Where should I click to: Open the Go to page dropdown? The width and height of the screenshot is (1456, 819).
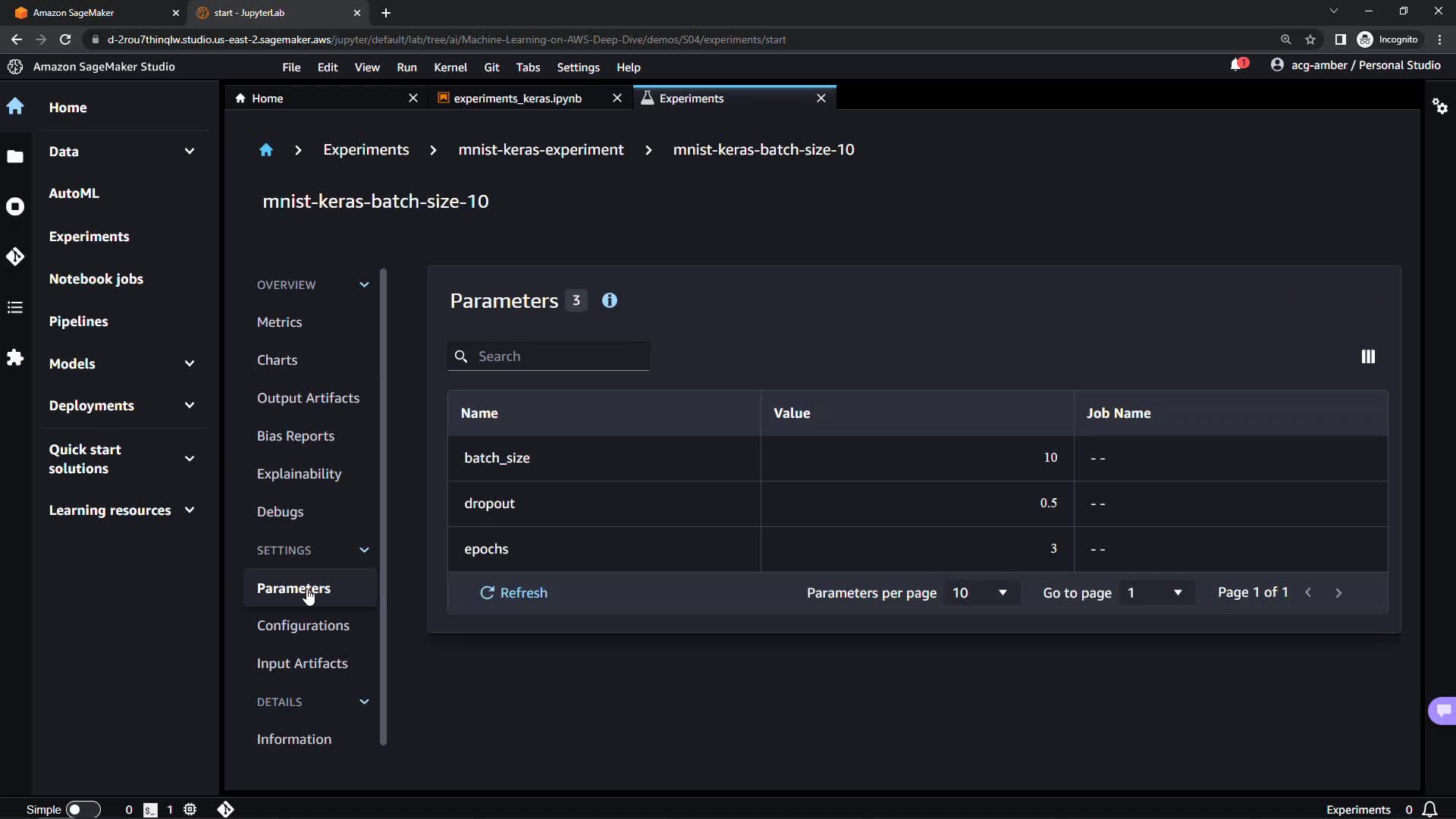pos(1154,592)
